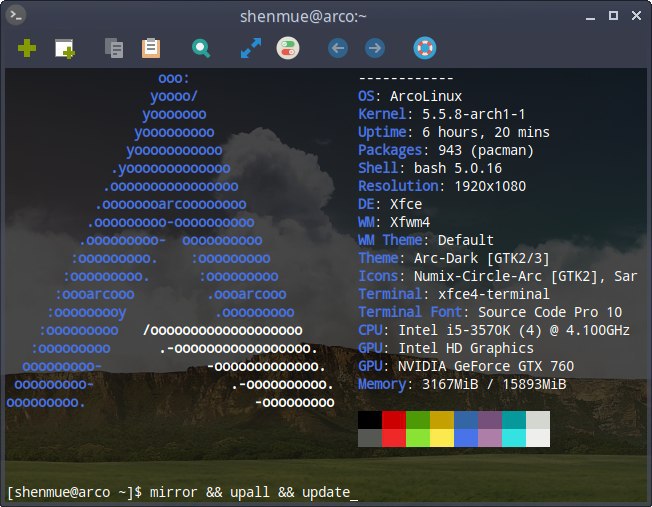Click the Theme Arc-Dark line
652x507 pixels.
454,258
